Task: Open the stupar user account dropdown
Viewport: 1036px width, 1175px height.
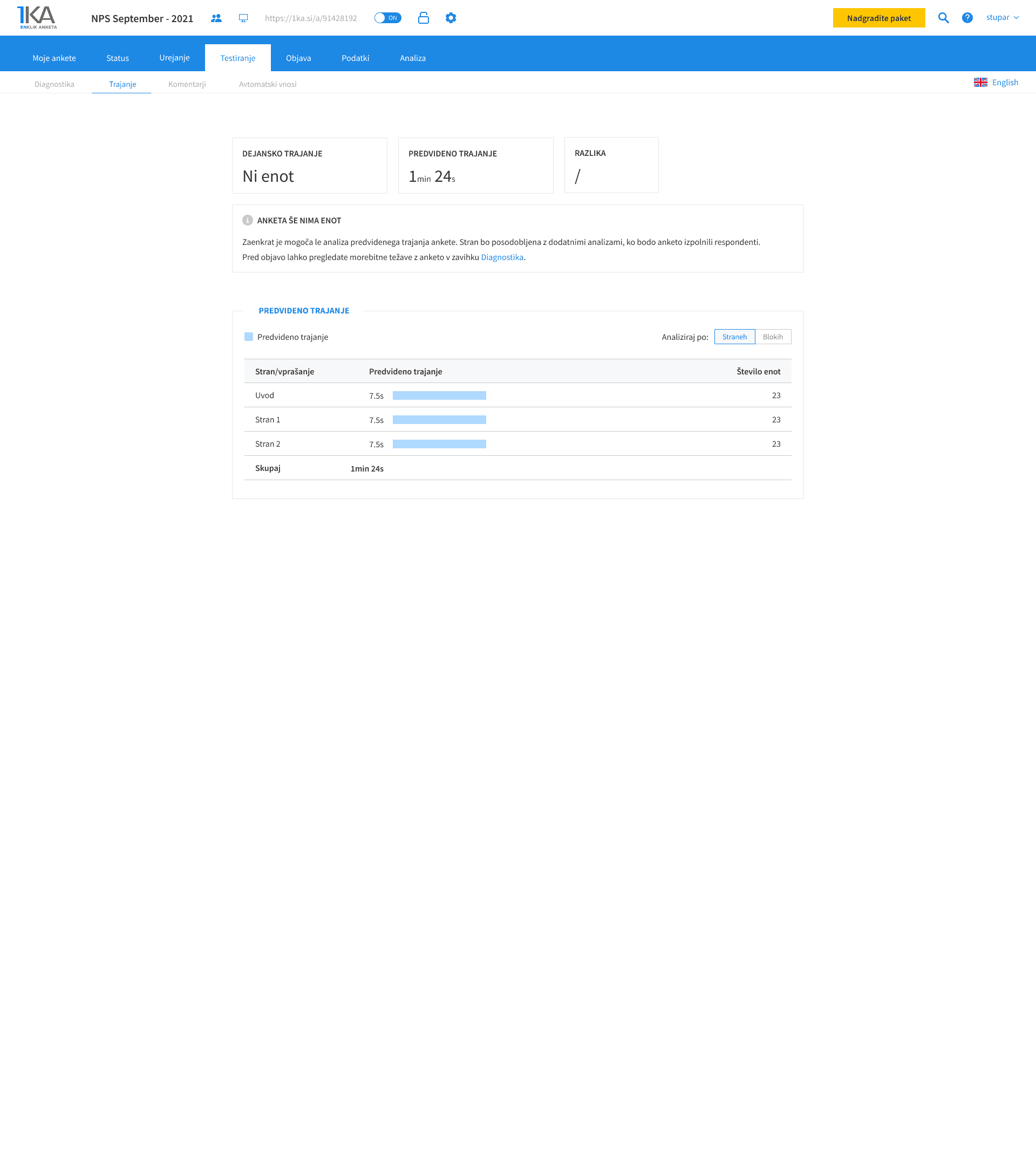Action: pos(1003,17)
